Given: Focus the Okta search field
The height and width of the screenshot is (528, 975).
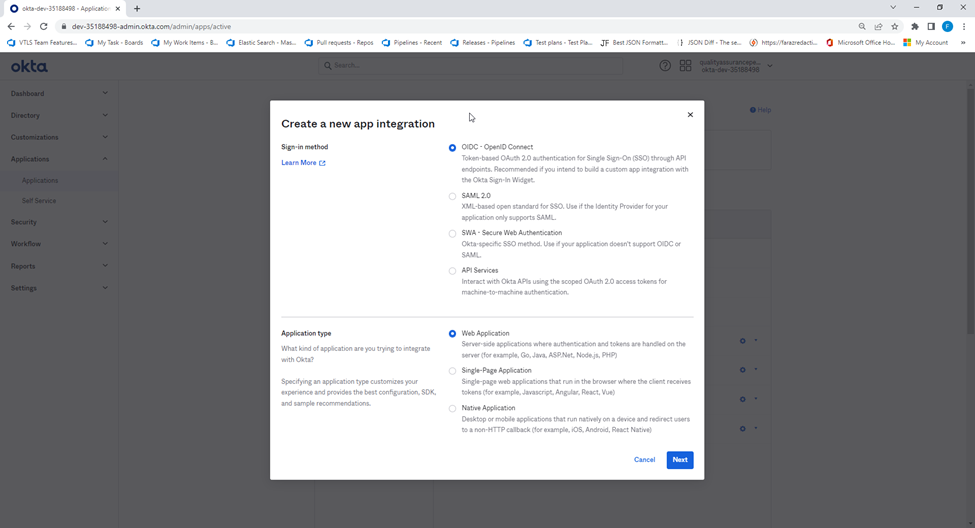Looking at the screenshot, I should (x=471, y=65).
